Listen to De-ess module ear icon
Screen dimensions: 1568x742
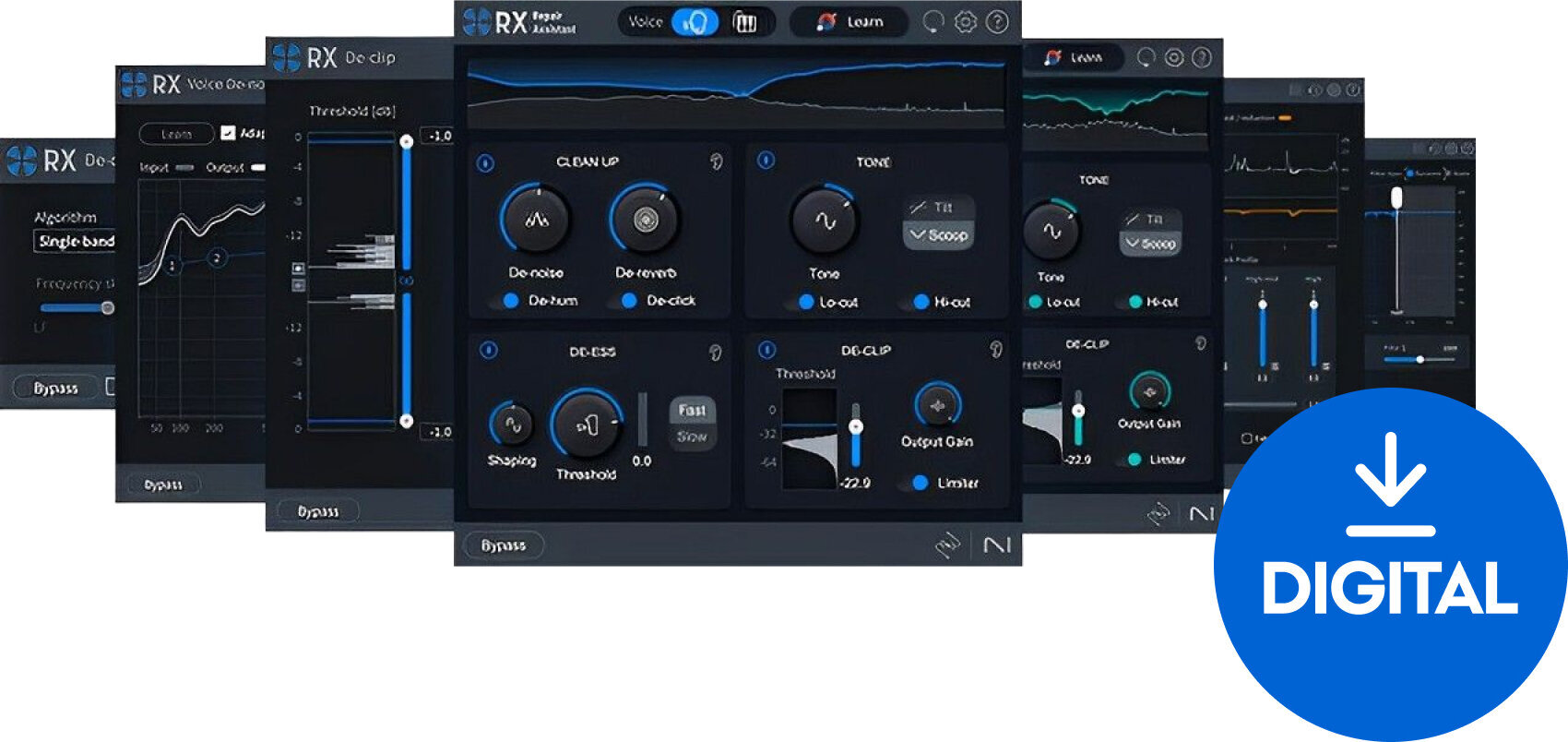click(716, 353)
